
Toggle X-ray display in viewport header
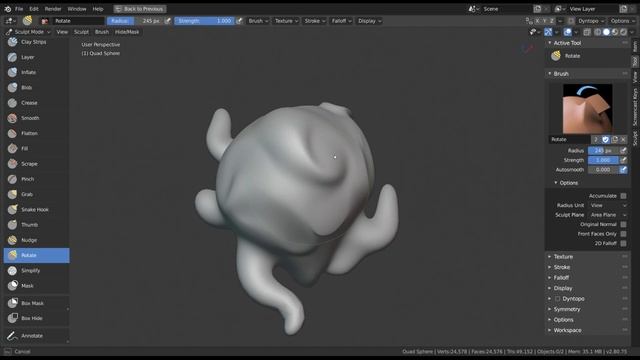click(x=587, y=32)
